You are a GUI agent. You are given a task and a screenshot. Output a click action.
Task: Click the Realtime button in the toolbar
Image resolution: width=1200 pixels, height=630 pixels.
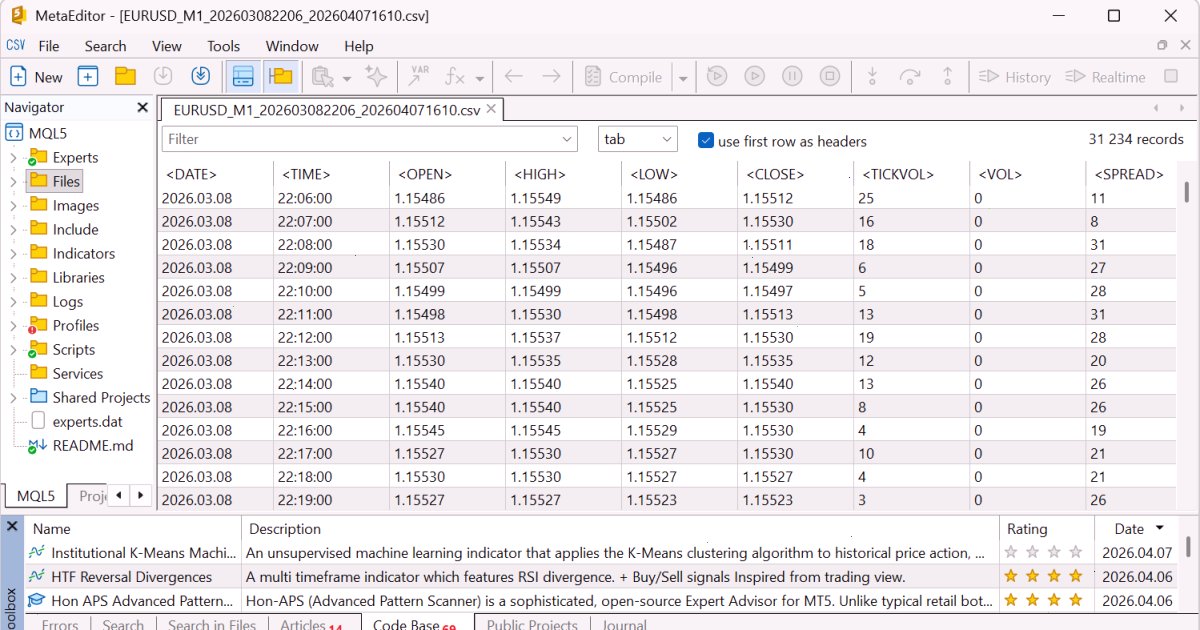point(1105,77)
